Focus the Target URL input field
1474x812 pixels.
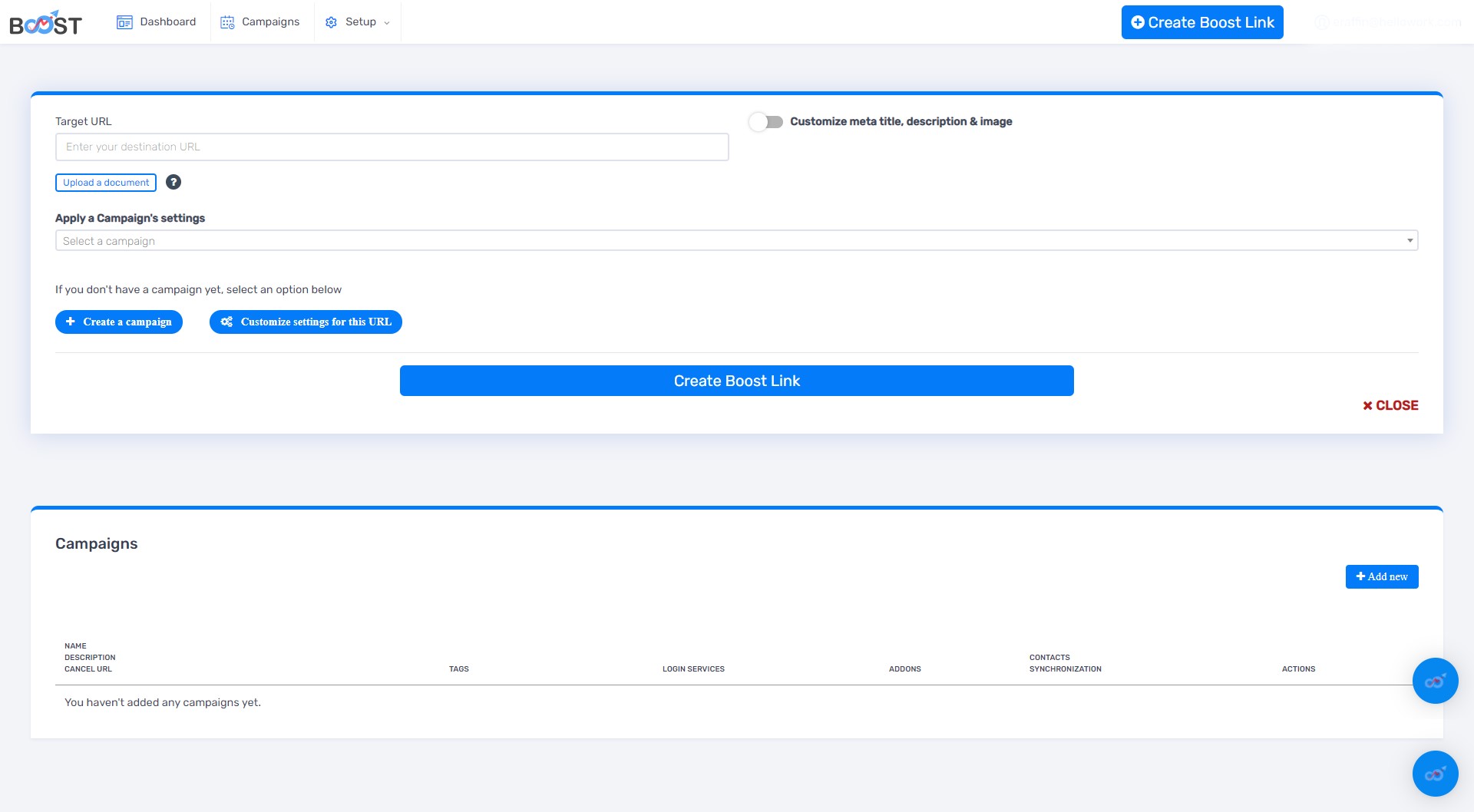tap(392, 147)
